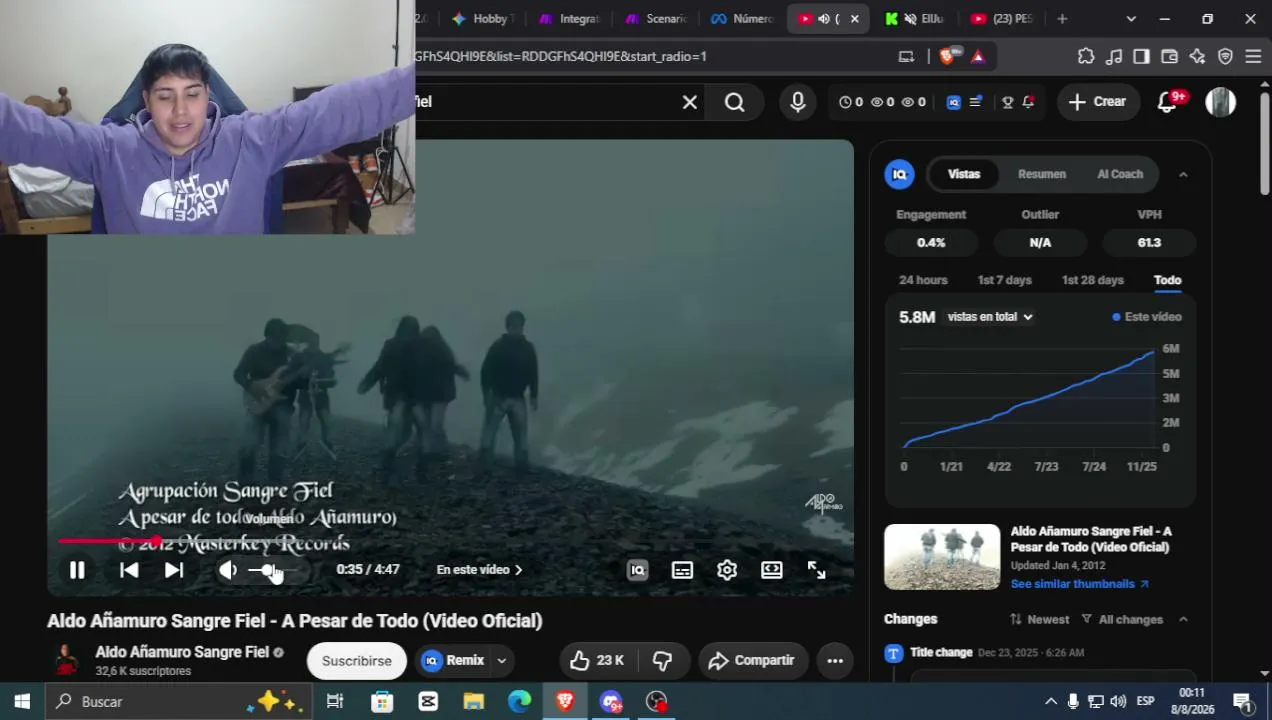Select the Vistas tab in IQ panel

(964, 174)
